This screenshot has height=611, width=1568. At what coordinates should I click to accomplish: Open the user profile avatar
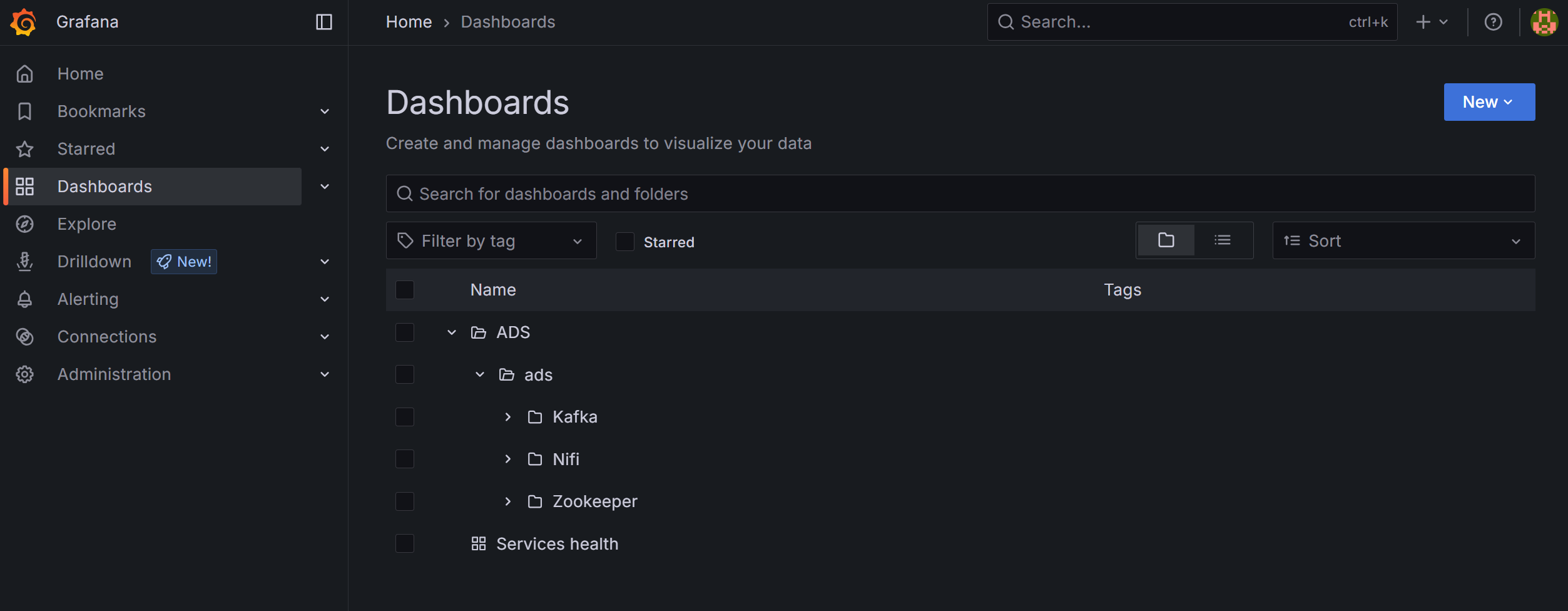click(x=1544, y=22)
